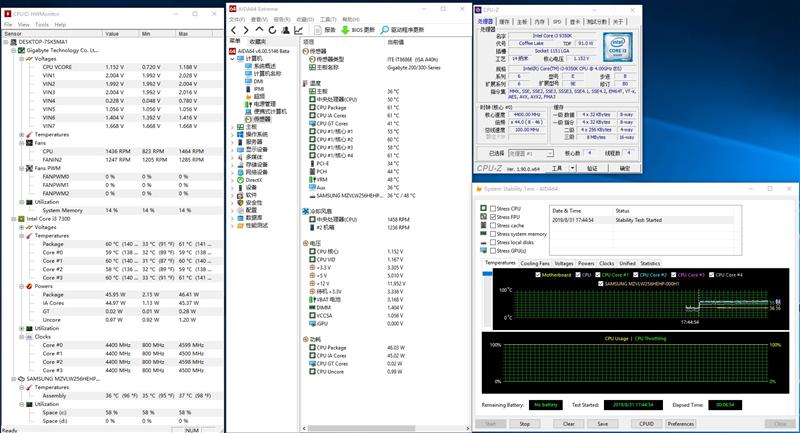Switch to CPU-Z 内存 tab
The image size is (800, 433).
pos(540,21)
